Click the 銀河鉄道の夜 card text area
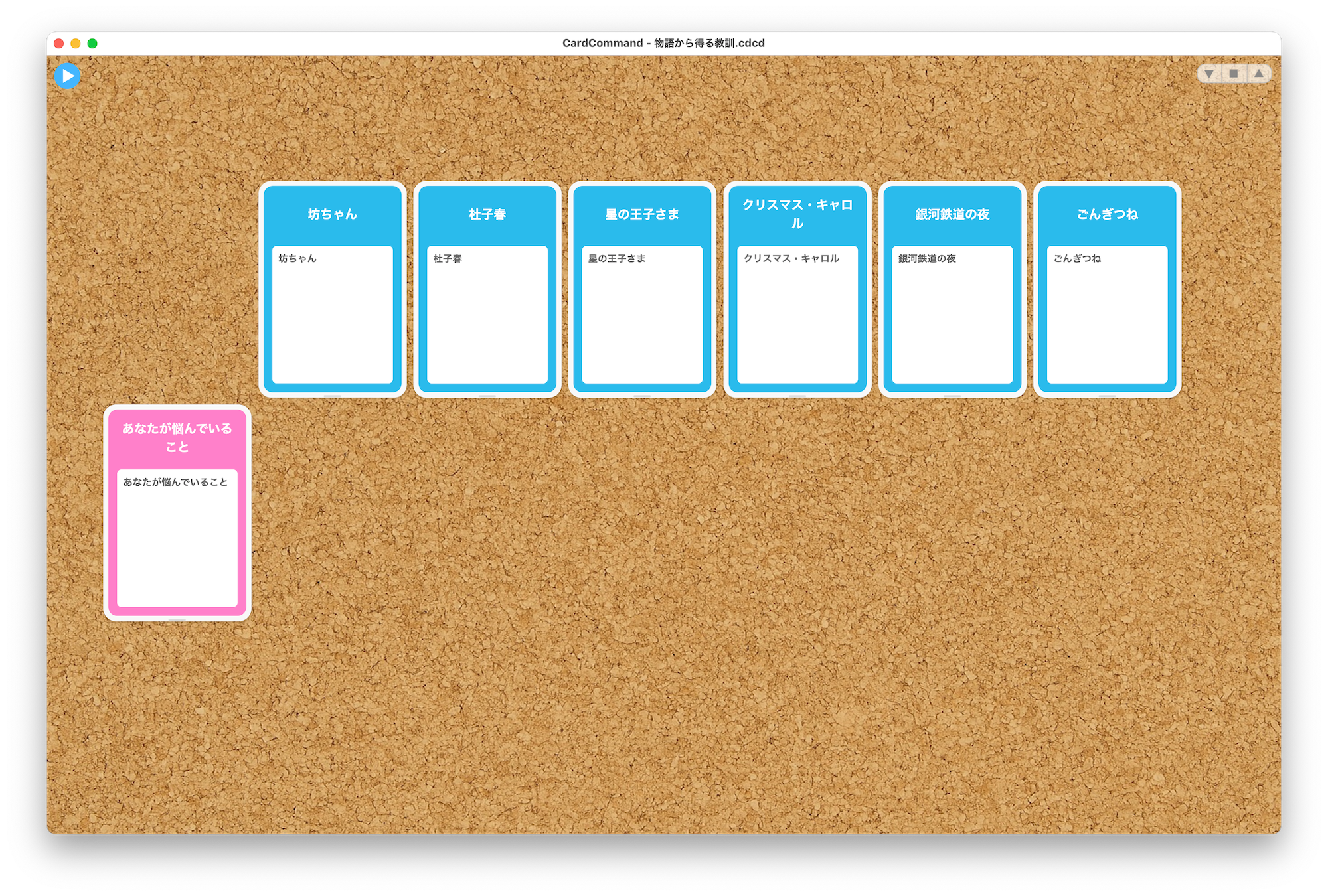This screenshot has width=1328, height=896. [x=952, y=315]
